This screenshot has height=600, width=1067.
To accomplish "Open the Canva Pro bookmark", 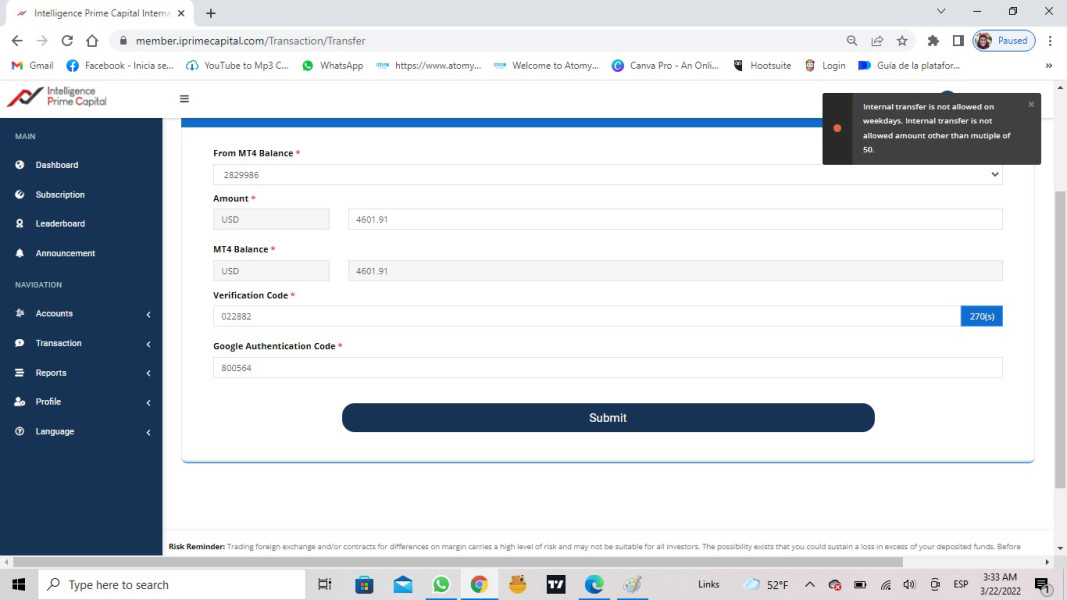I will (666, 65).
